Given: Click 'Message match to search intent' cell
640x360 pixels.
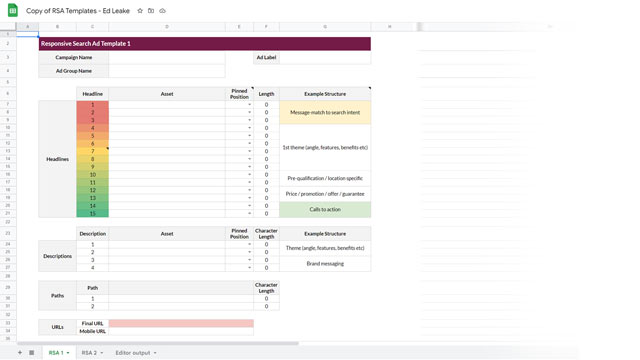Looking at the screenshot, I should coord(325,112).
